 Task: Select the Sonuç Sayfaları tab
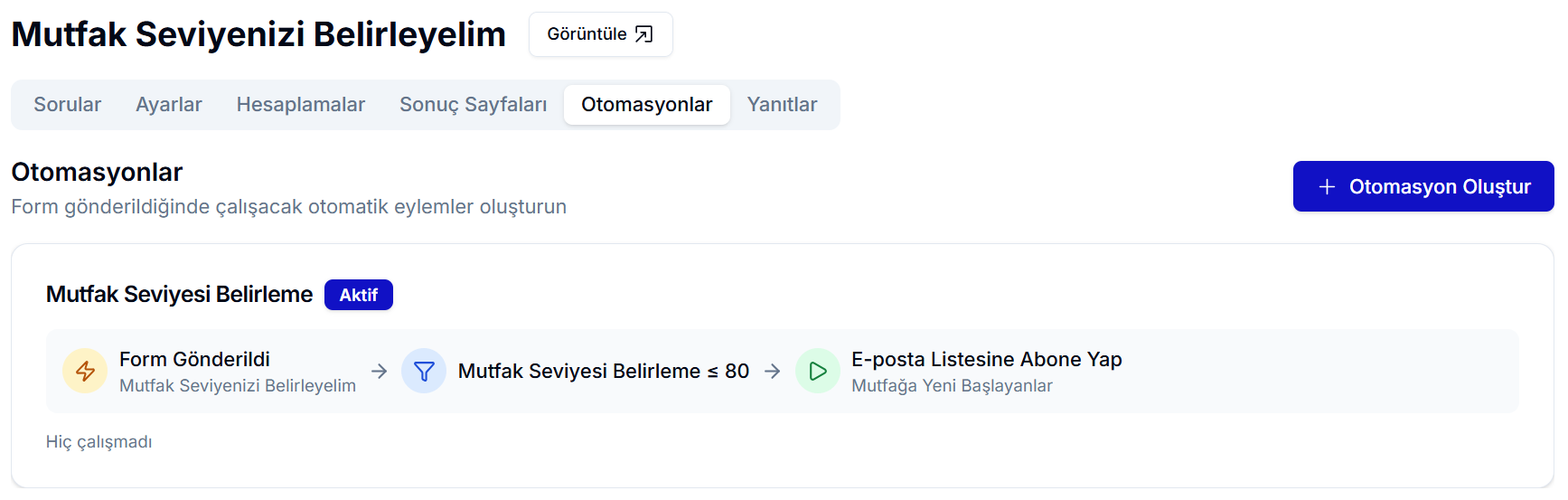tap(474, 105)
